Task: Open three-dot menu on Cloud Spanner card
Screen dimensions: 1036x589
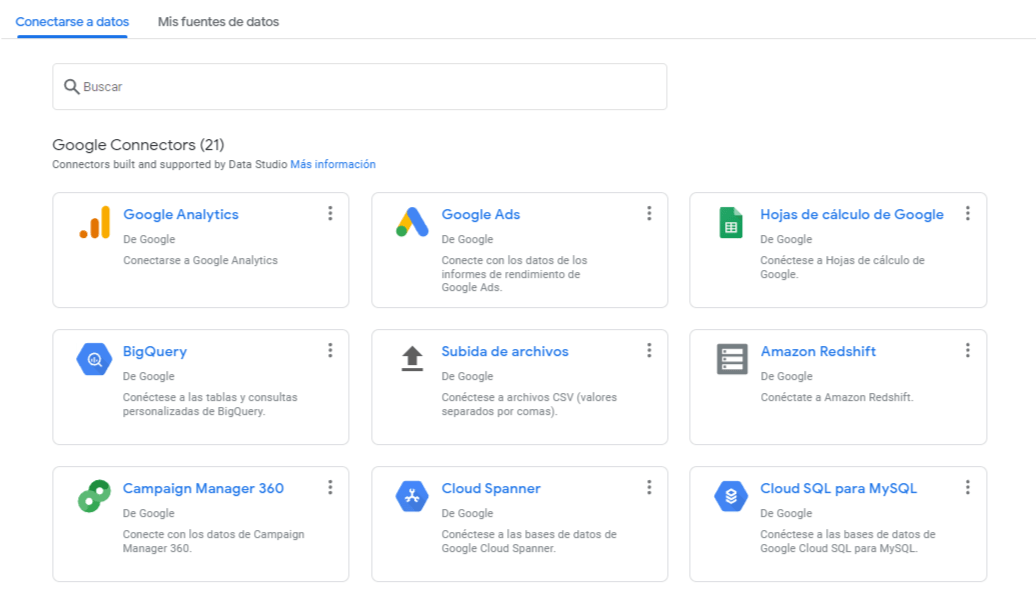Action: point(649,487)
